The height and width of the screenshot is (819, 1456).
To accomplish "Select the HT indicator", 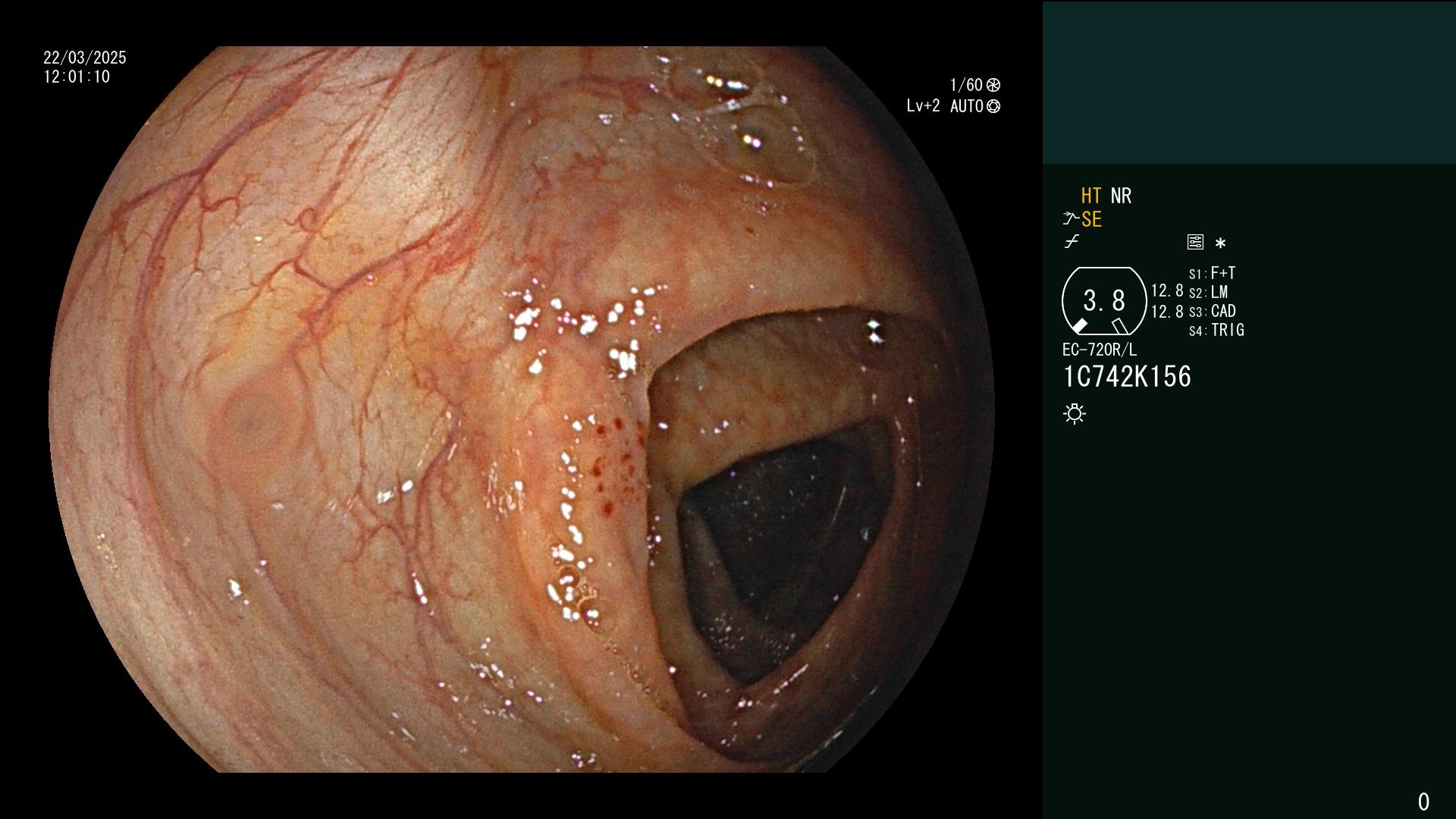I will [1091, 196].
